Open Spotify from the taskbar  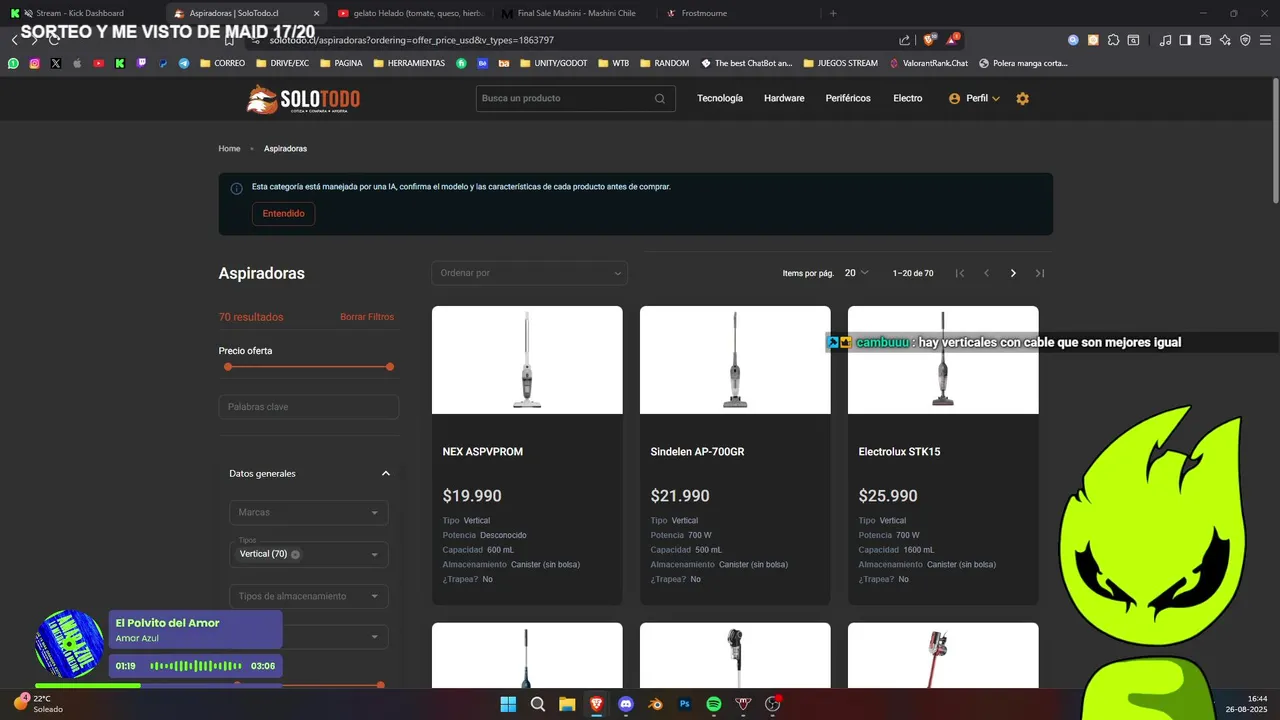tap(714, 704)
